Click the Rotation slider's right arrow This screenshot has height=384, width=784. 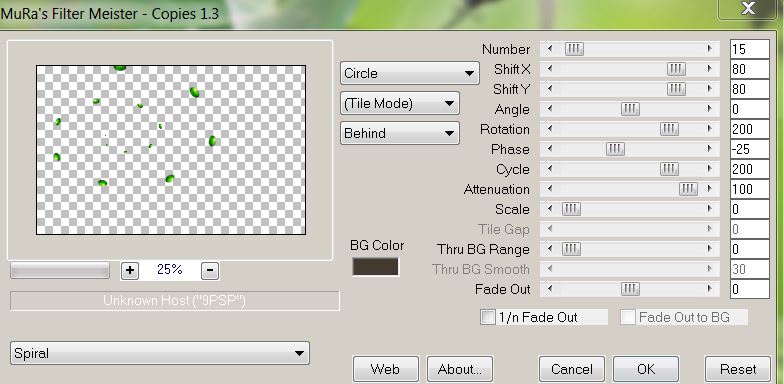(x=710, y=129)
